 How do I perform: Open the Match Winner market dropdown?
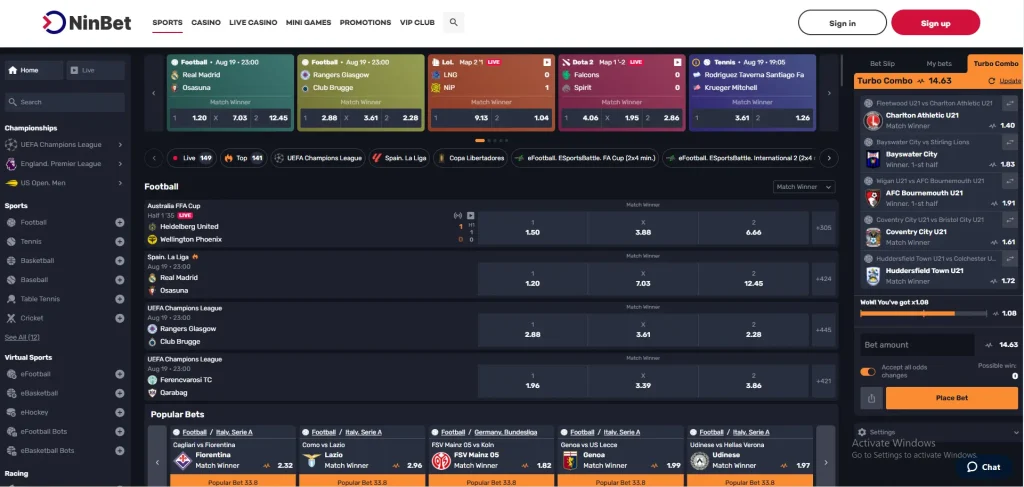802,187
